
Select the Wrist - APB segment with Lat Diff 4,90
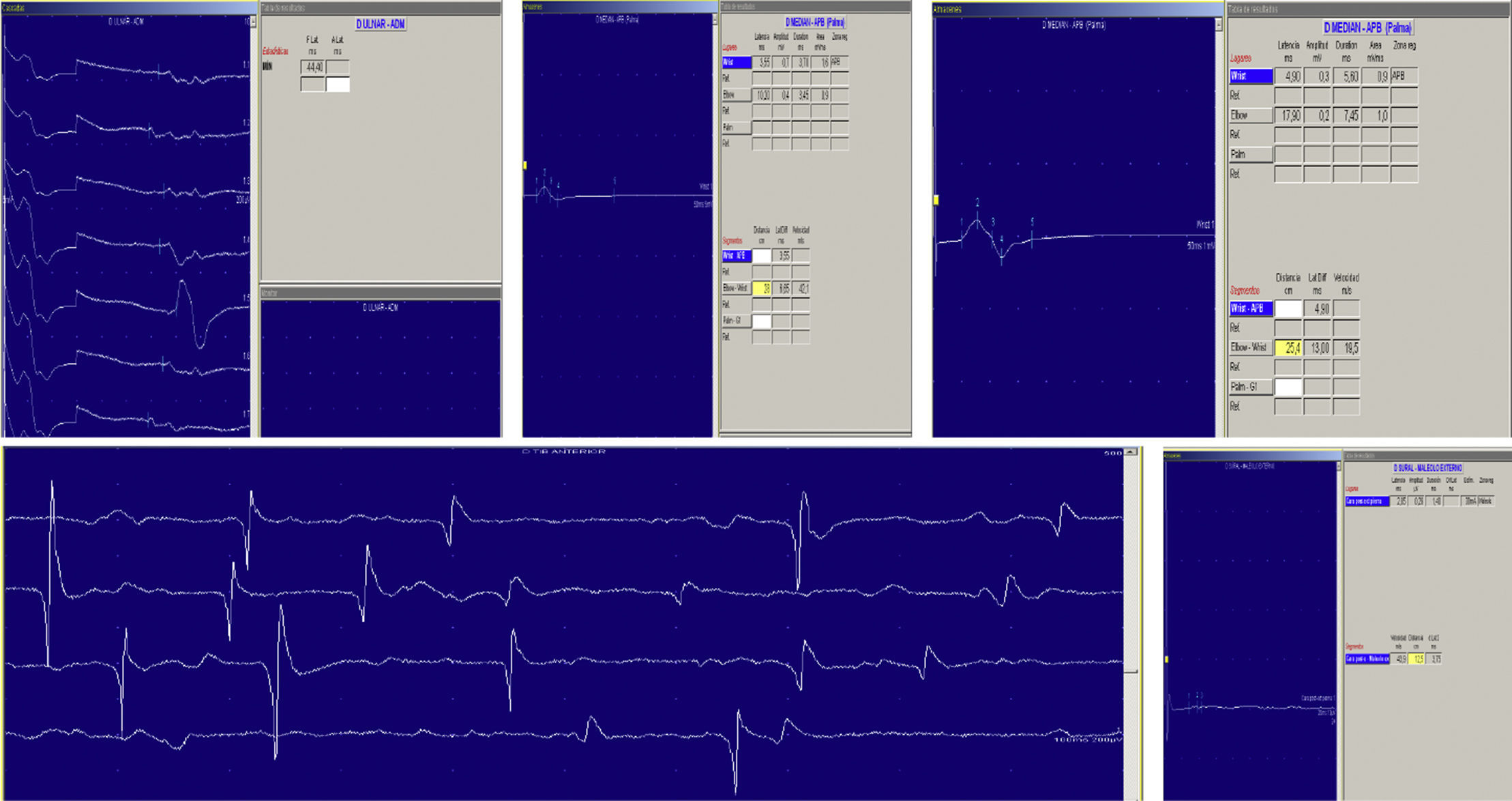(1251, 308)
